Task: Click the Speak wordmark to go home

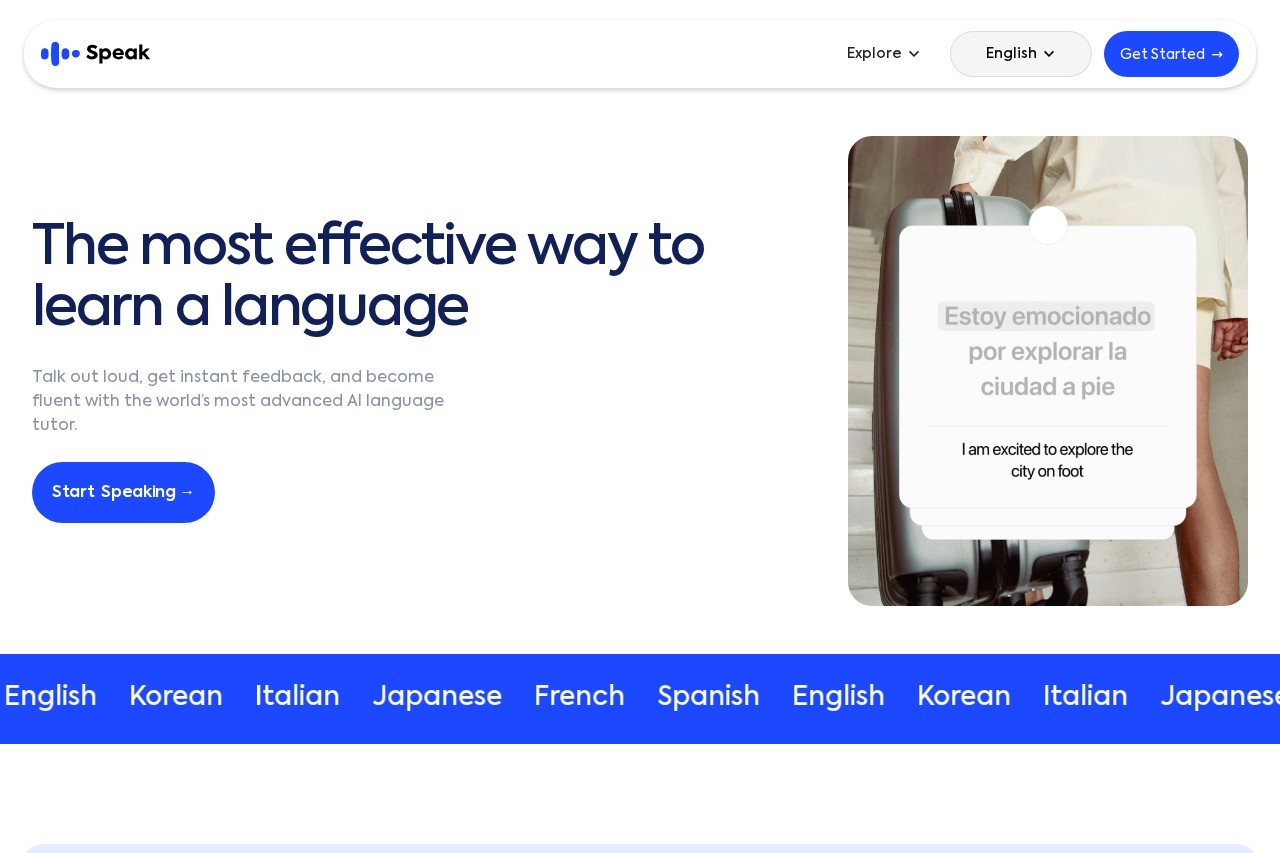Action: click(x=118, y=53)
